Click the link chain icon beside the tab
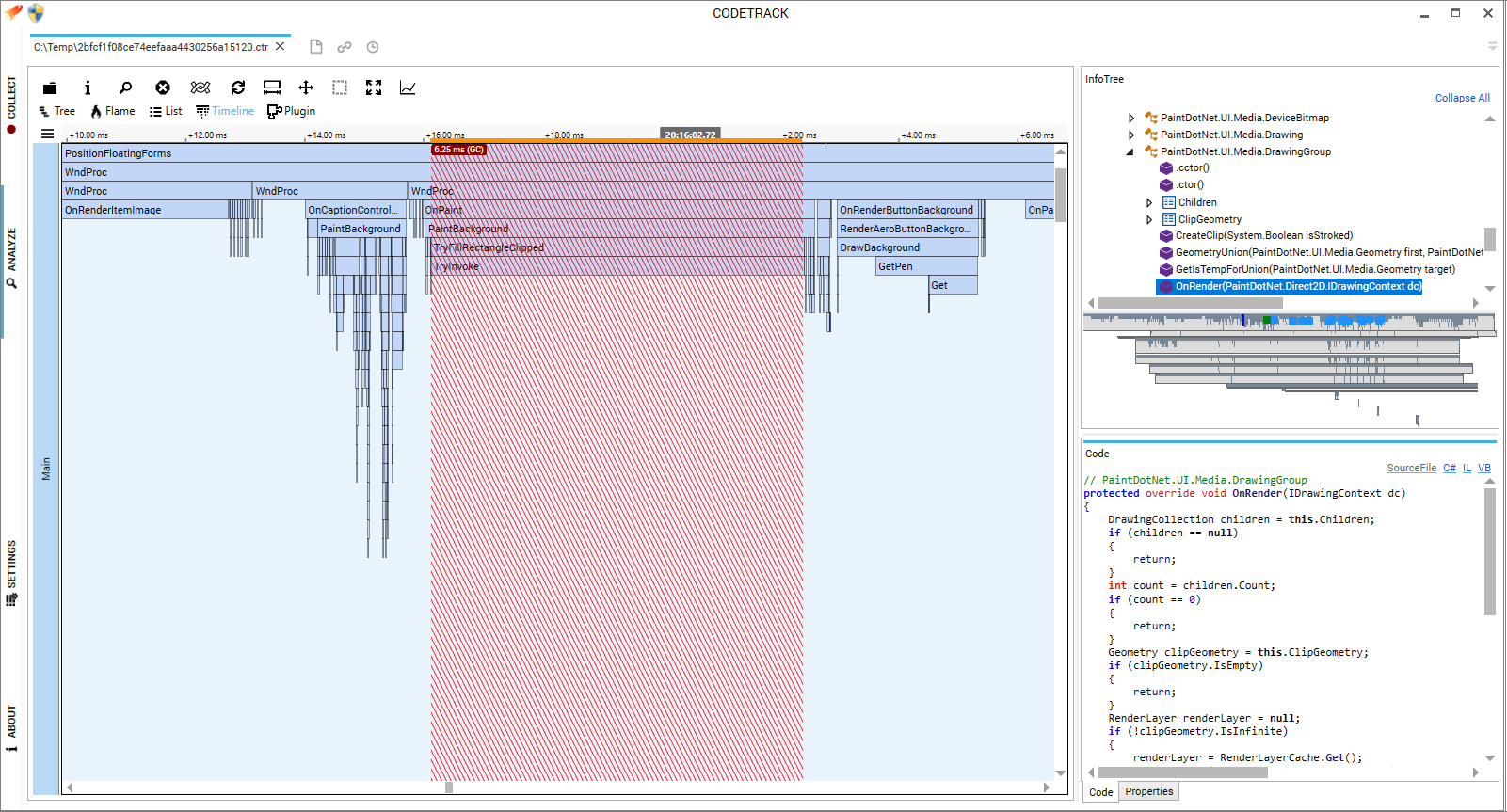The height and width of the screenshot is (812, 1507). click(x=345, y=47)
